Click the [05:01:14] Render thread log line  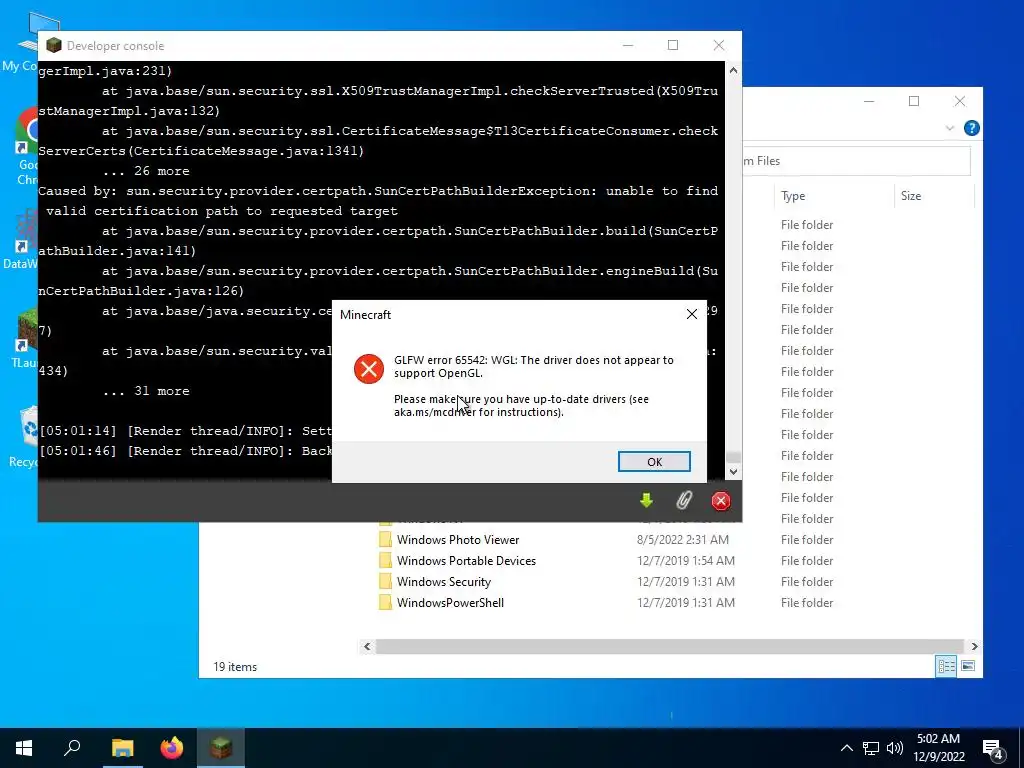tap(185, 431)
